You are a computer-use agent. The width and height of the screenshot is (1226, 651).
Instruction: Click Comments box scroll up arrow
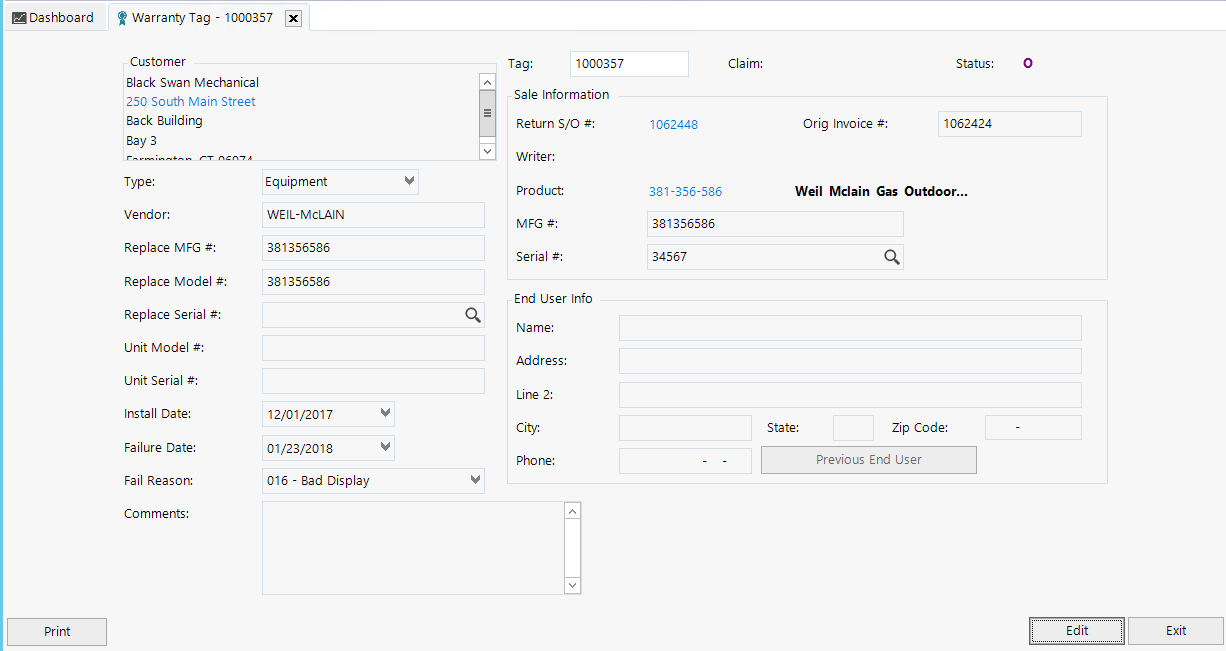[x=572, y=511]
